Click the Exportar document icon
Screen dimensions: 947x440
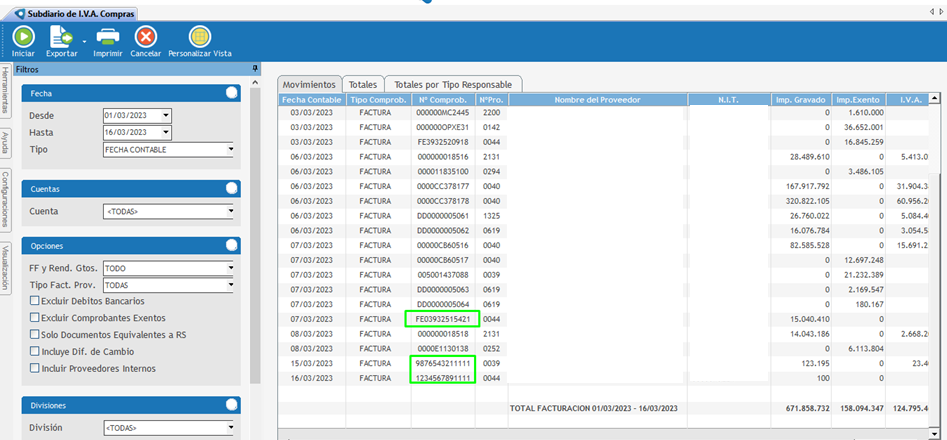point(60,37)
